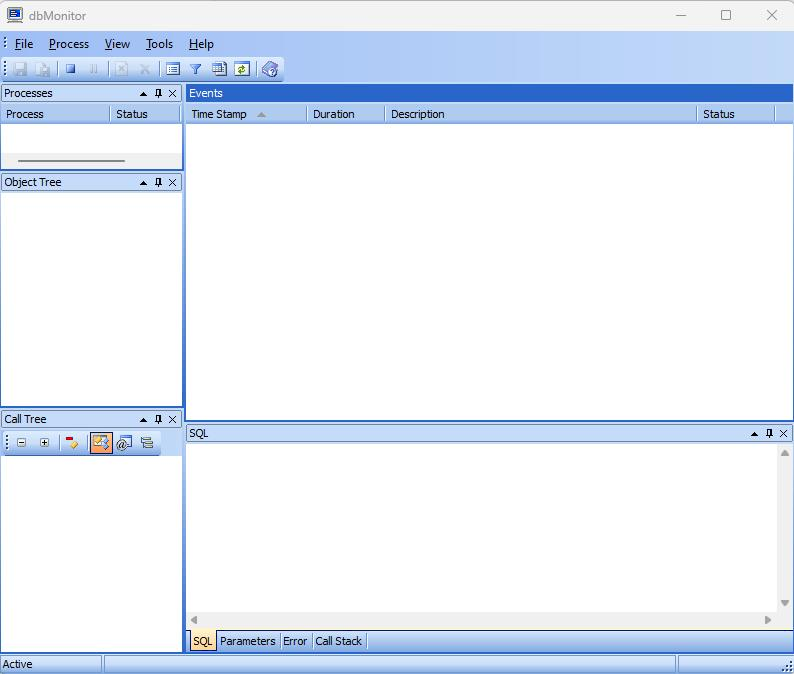Close the SQL panel
This screenshot has height=674, width=794.
coord(784,434)
